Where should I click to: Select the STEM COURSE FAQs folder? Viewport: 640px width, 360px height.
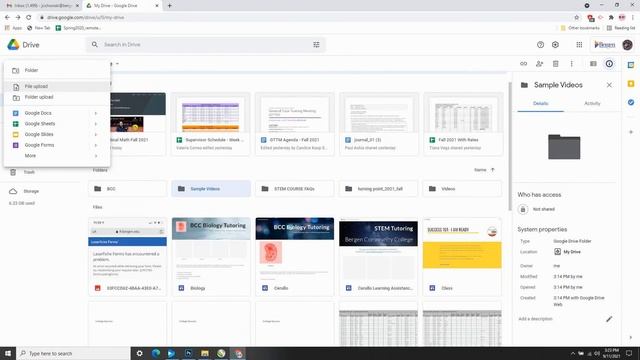click(295, 189)
